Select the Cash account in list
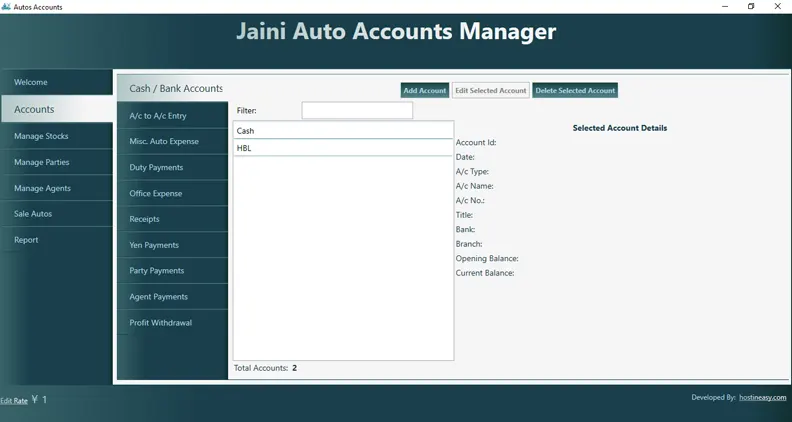Viewport: 792px width, 422px height. click(343, 131)
